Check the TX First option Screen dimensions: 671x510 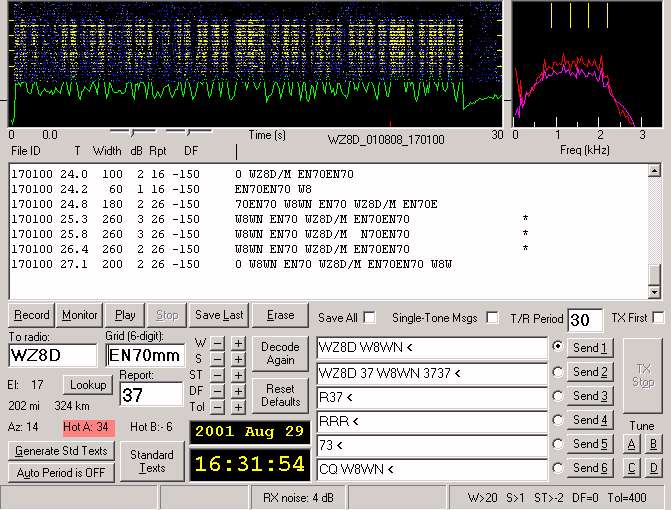coord(658,318)
